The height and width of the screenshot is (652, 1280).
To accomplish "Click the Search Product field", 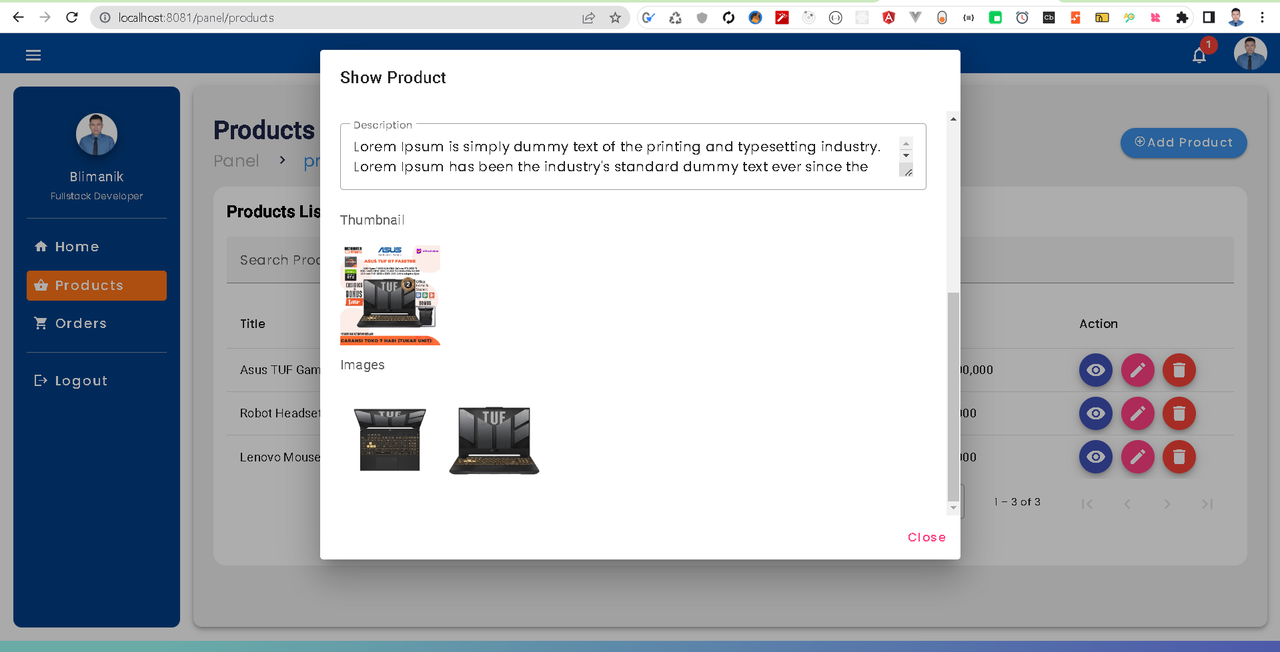I will tap(730, 260).
